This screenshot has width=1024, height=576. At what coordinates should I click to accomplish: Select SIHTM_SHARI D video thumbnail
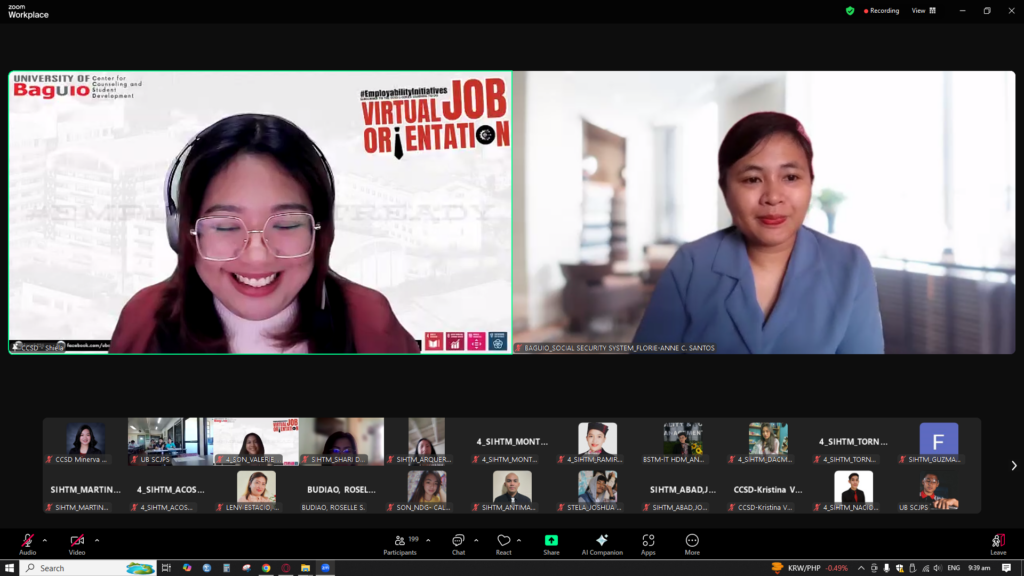(x=342, y=442)
